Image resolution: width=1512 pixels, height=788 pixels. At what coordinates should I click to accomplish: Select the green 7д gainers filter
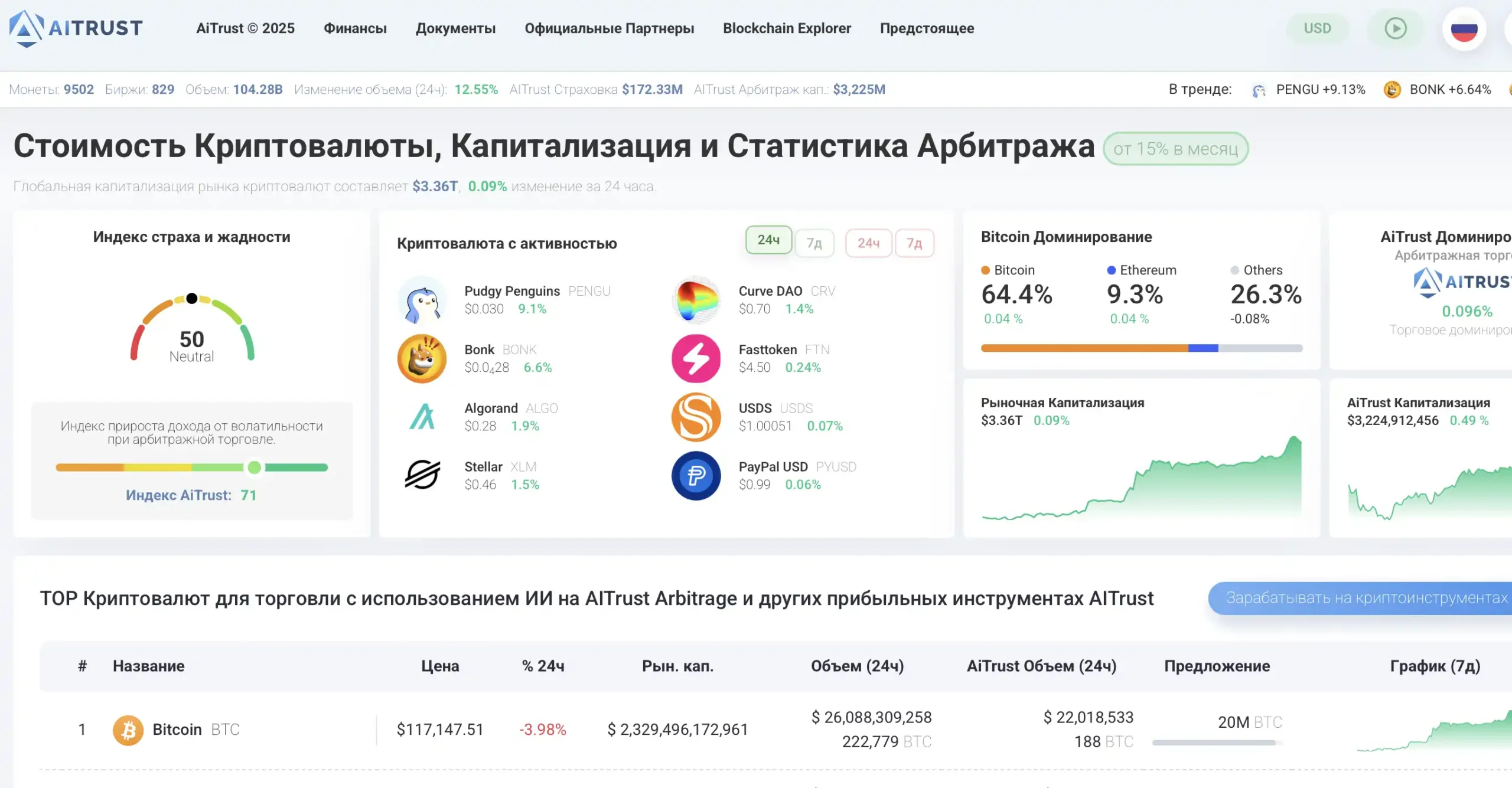click(814, 243)
